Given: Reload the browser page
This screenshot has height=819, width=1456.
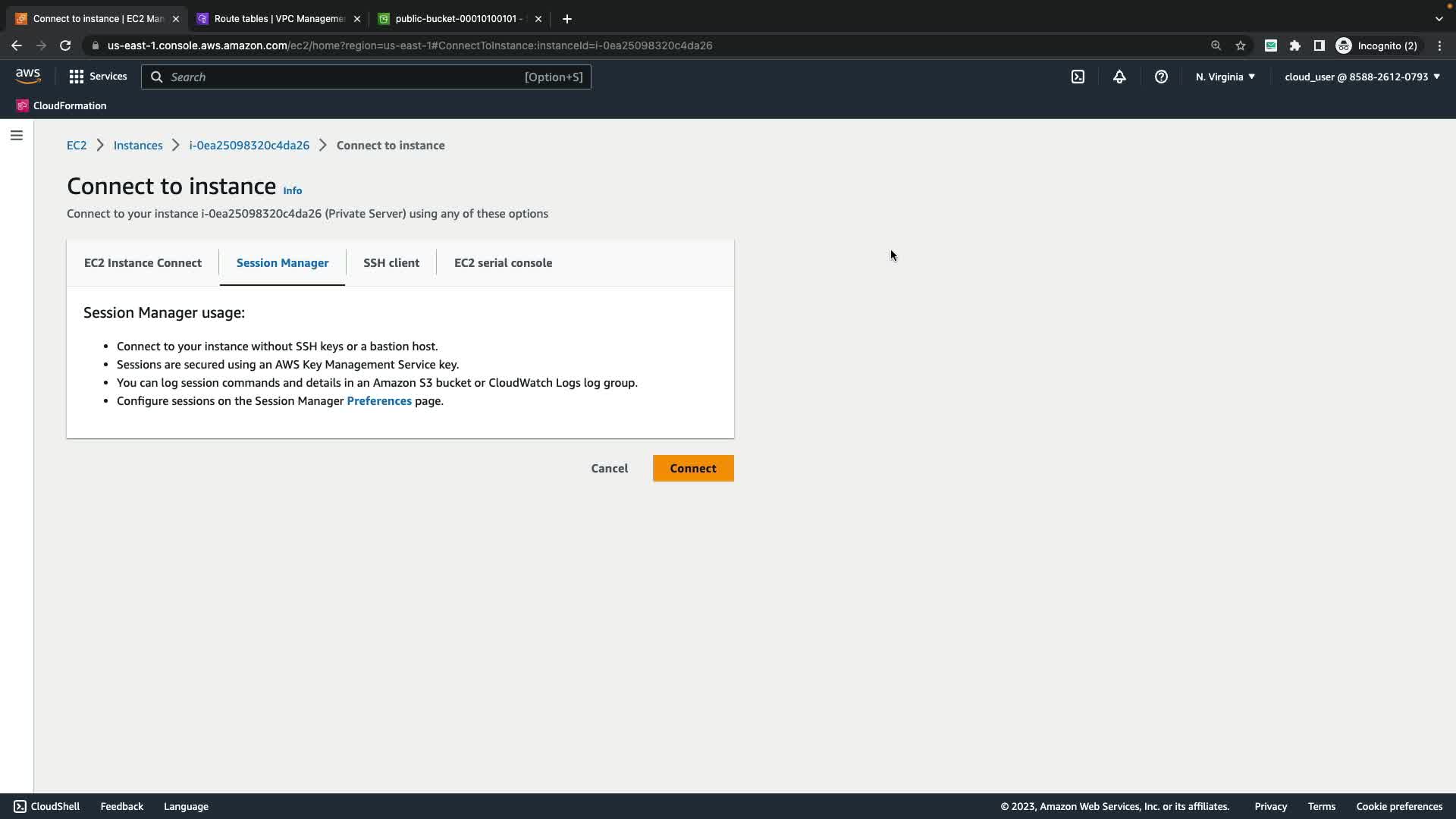Looking at the screenshot, I should pos(65,45).
